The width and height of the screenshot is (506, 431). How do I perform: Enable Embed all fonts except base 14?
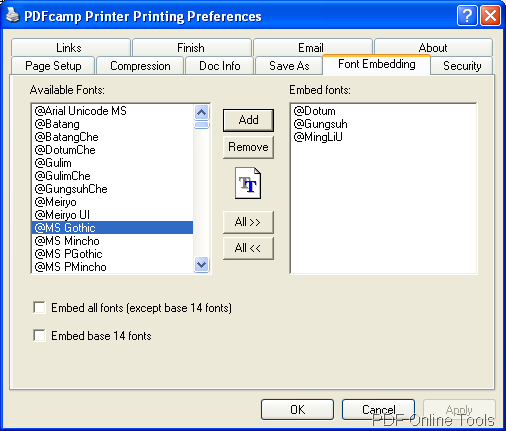tap(39, 307)
